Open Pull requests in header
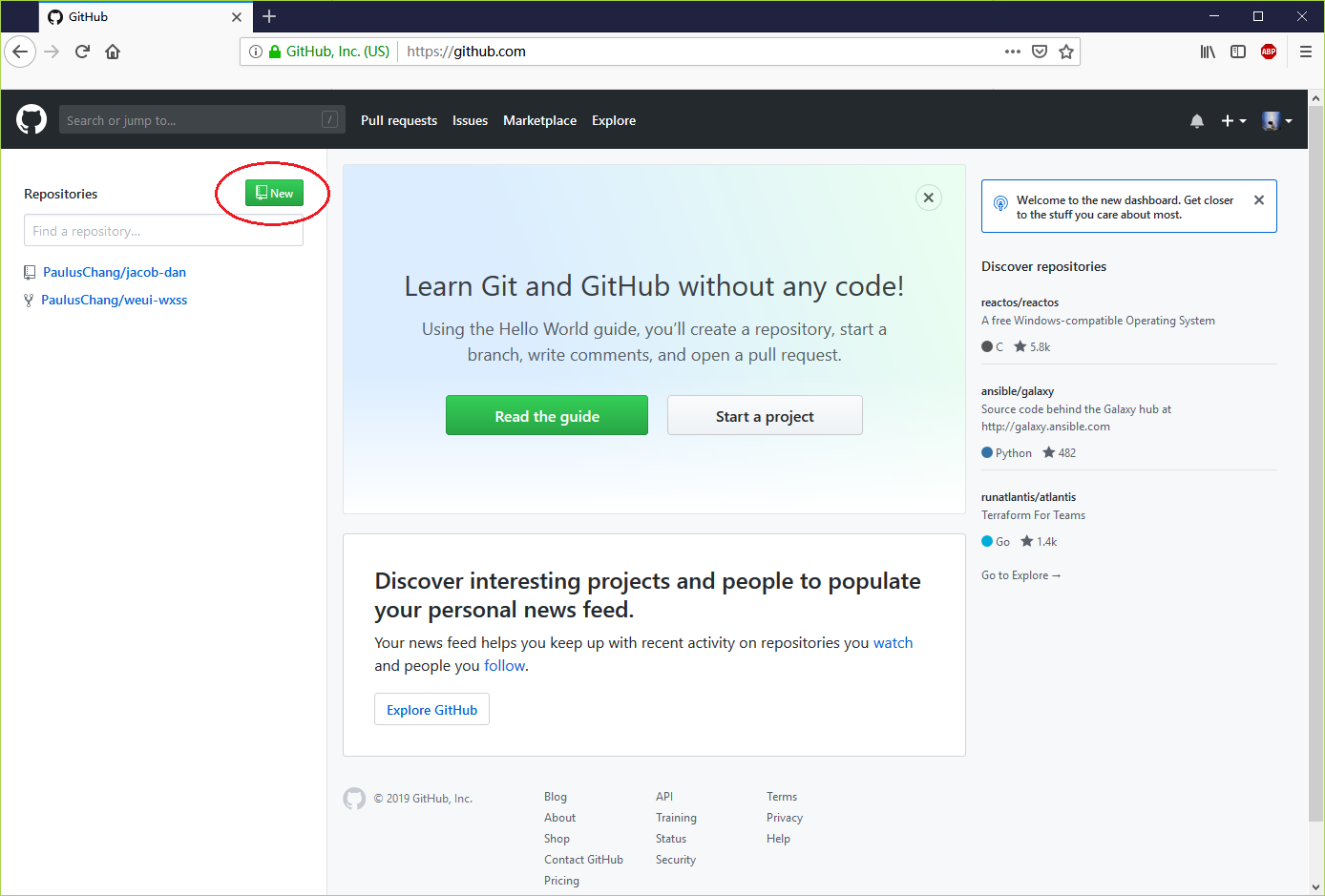The width and height of the screenshot is (1325, 896). tap(399, 120)
